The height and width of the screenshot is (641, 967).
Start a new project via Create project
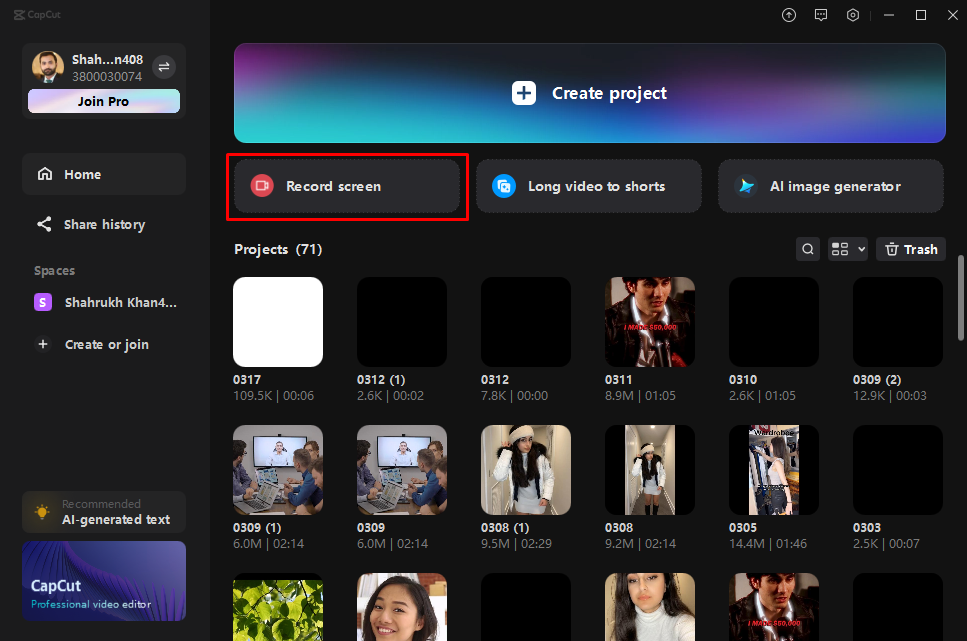pyautogui.click(x=590, y=93)
